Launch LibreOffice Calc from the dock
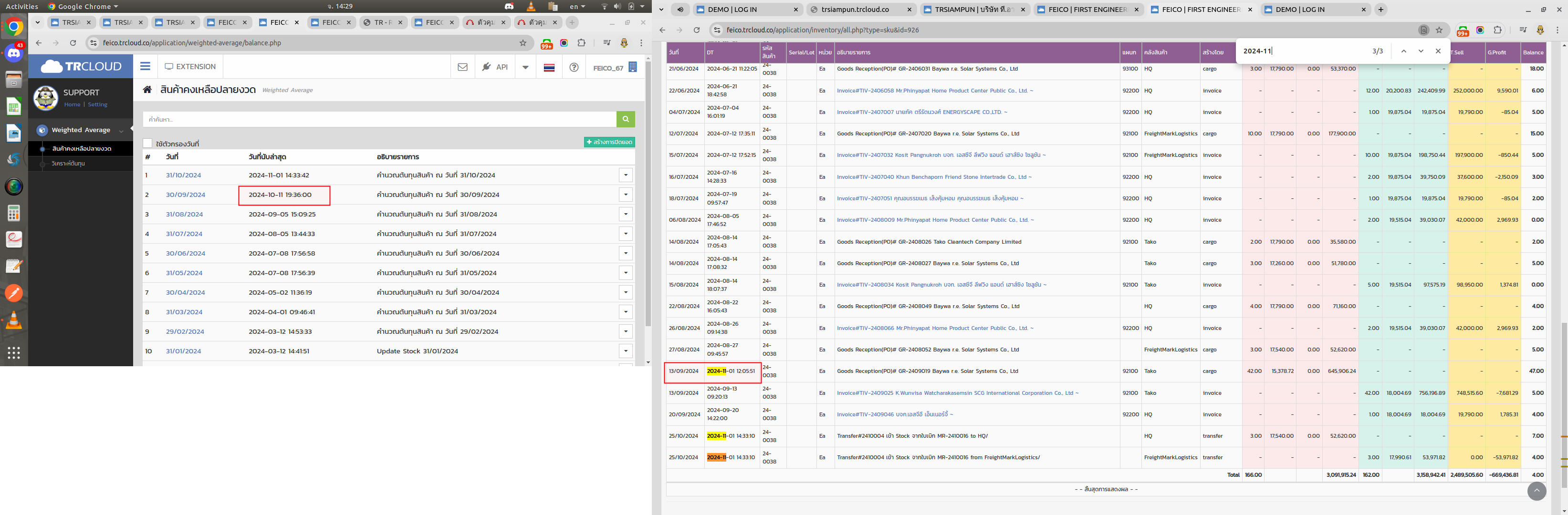 click(x=14, y=106)
